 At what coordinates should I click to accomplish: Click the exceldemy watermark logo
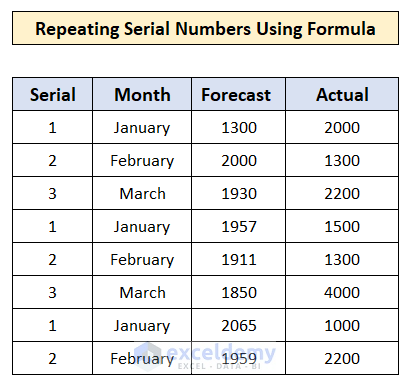[205, 356]
